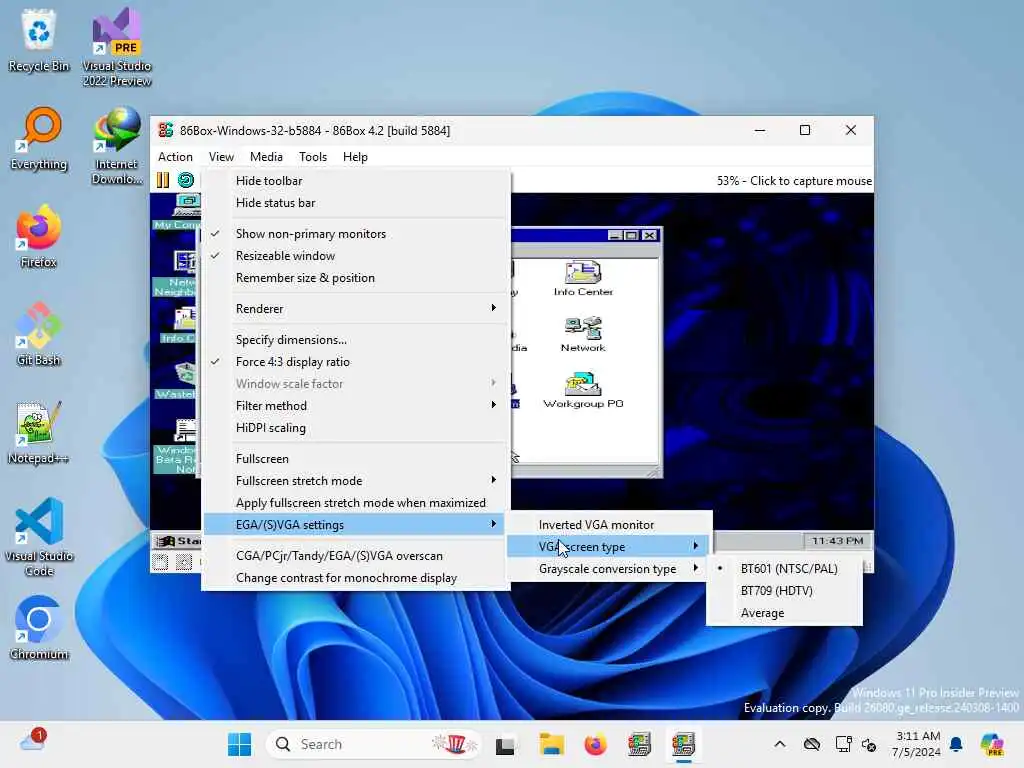
Task: Open the Network icon in emulated window
Action: coord(583,334)
